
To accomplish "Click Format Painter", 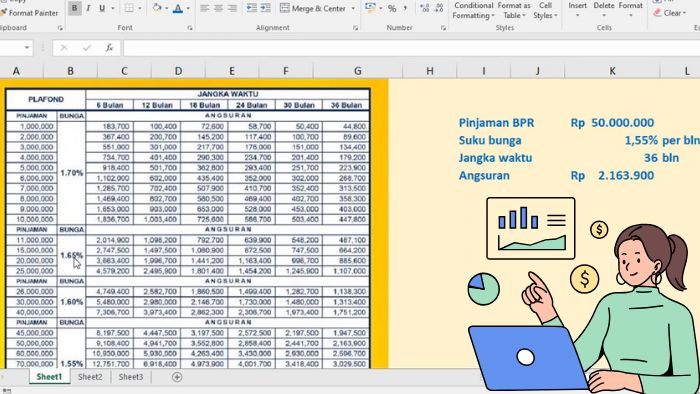I will coord(29,13).
